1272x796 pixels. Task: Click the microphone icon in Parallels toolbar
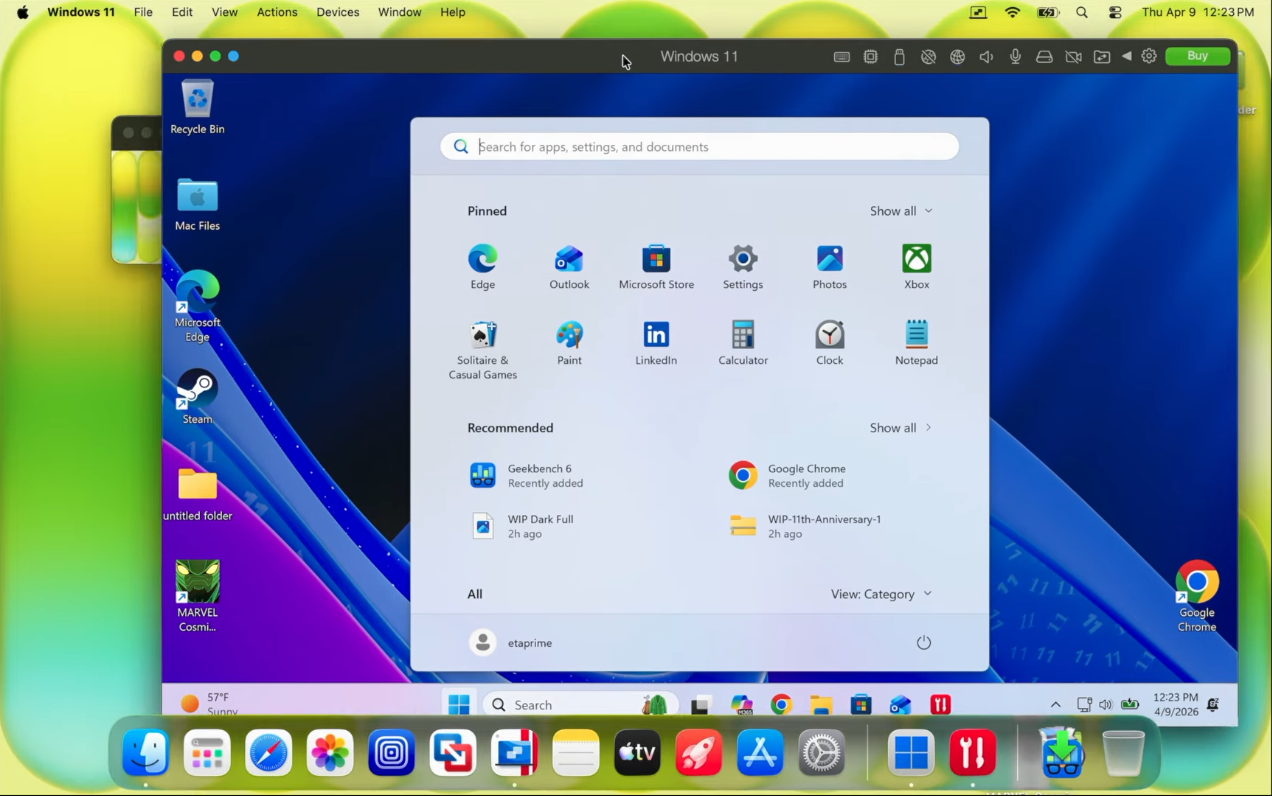tap(1015, 57)
